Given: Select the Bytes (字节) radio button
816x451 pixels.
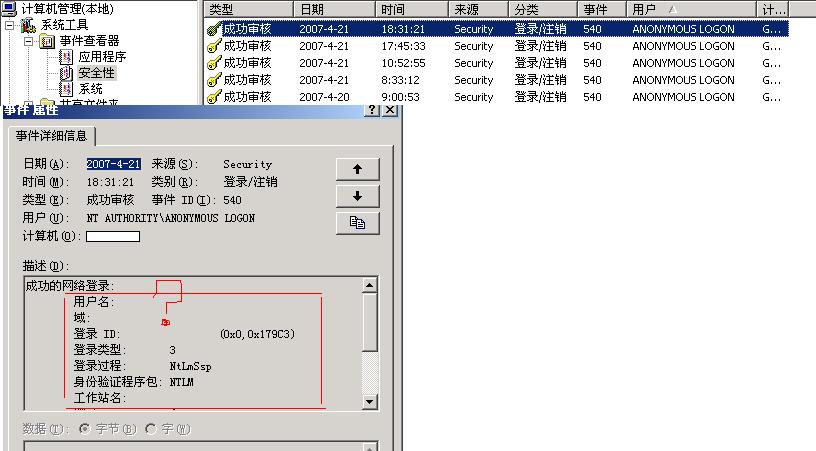Looking at the screenshot, I should point(84,429).
